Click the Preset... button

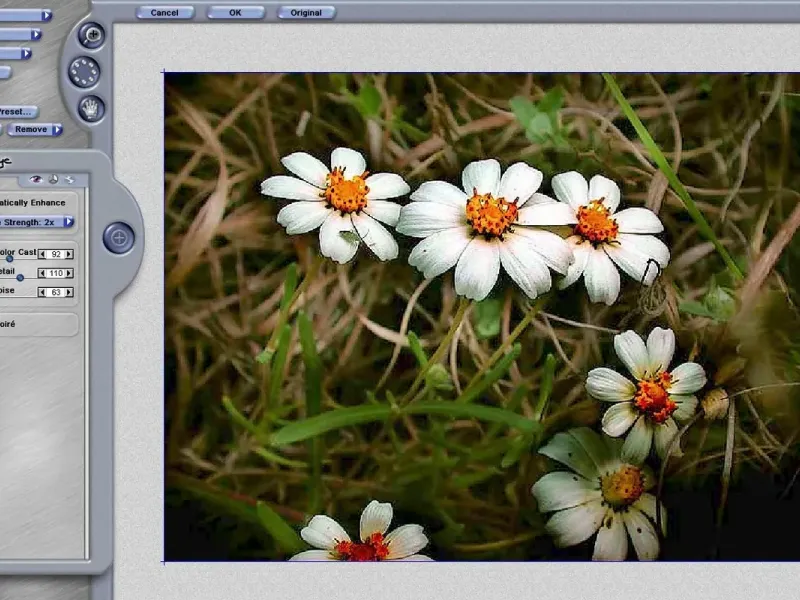click(19, 111)
